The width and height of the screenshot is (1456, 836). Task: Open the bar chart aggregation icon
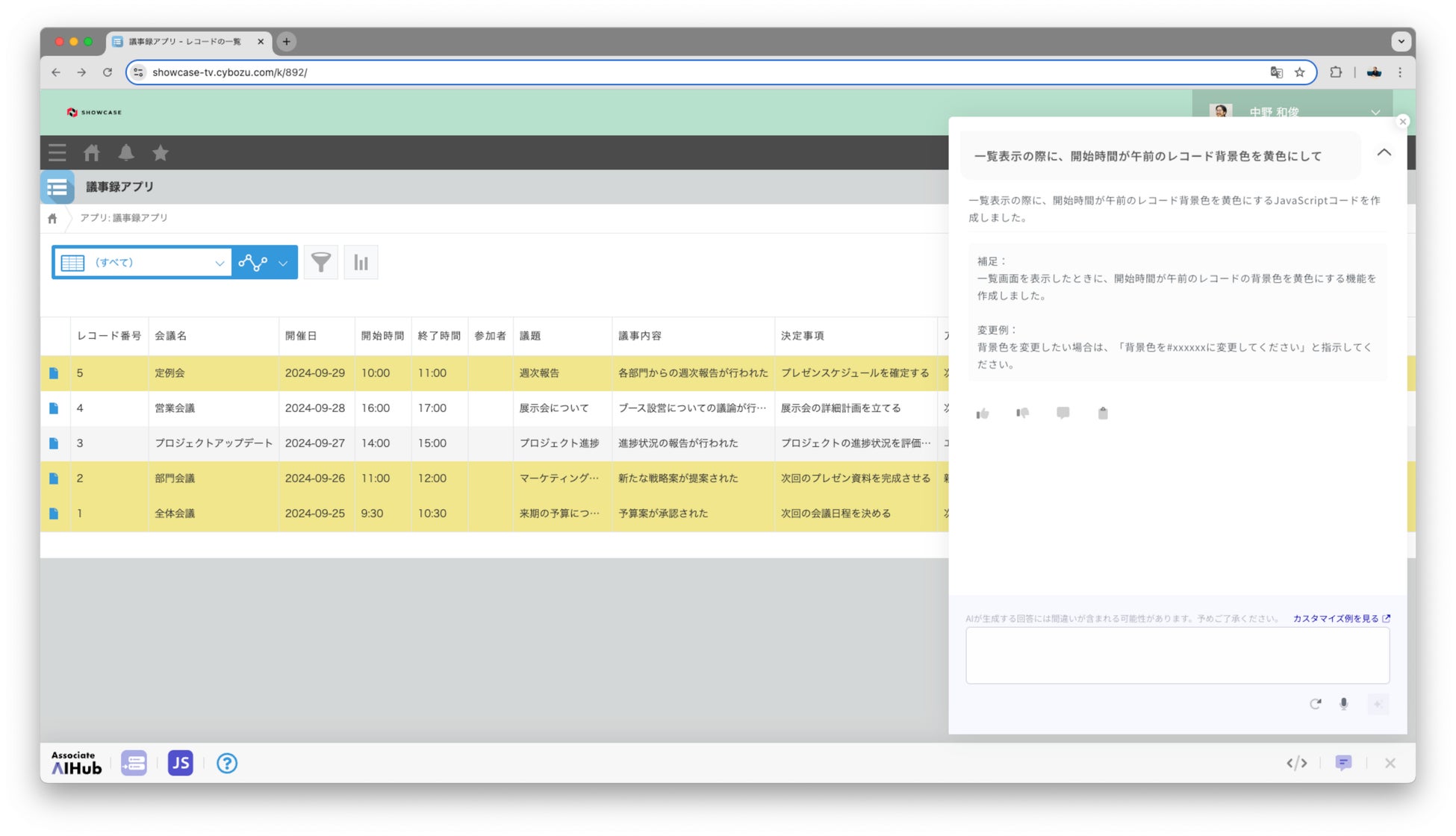(x=361, y=262)
